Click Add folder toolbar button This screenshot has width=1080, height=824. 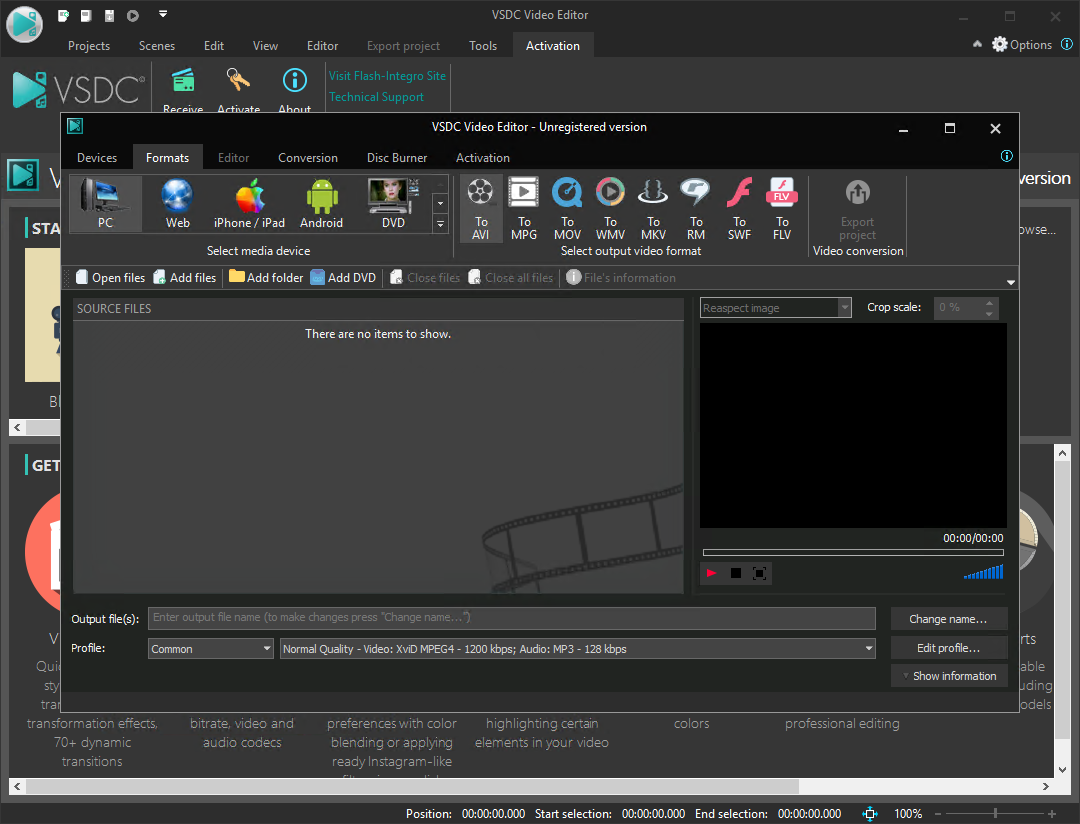(x=266, y=278)
